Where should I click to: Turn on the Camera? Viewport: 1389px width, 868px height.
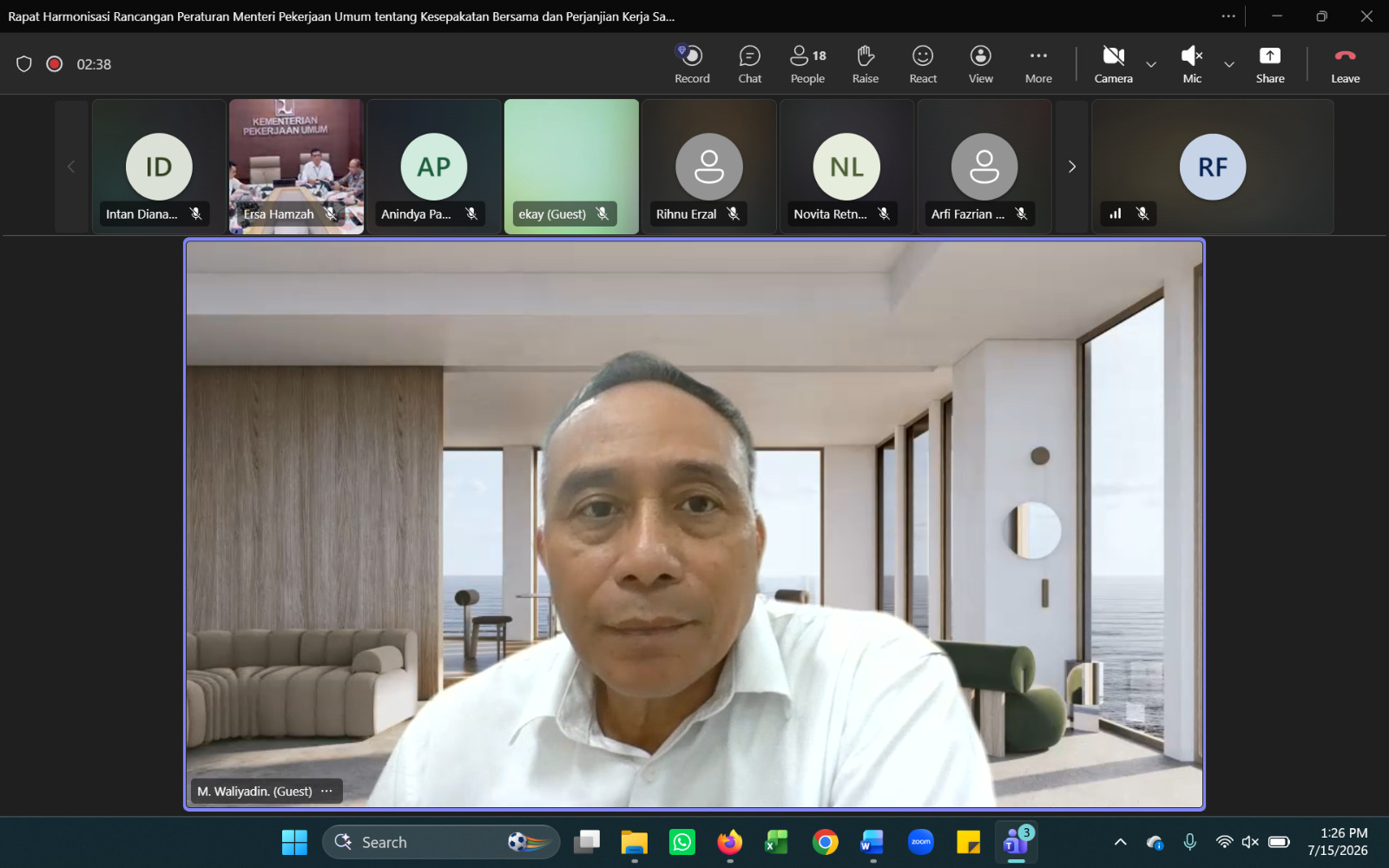point(1113,64)
